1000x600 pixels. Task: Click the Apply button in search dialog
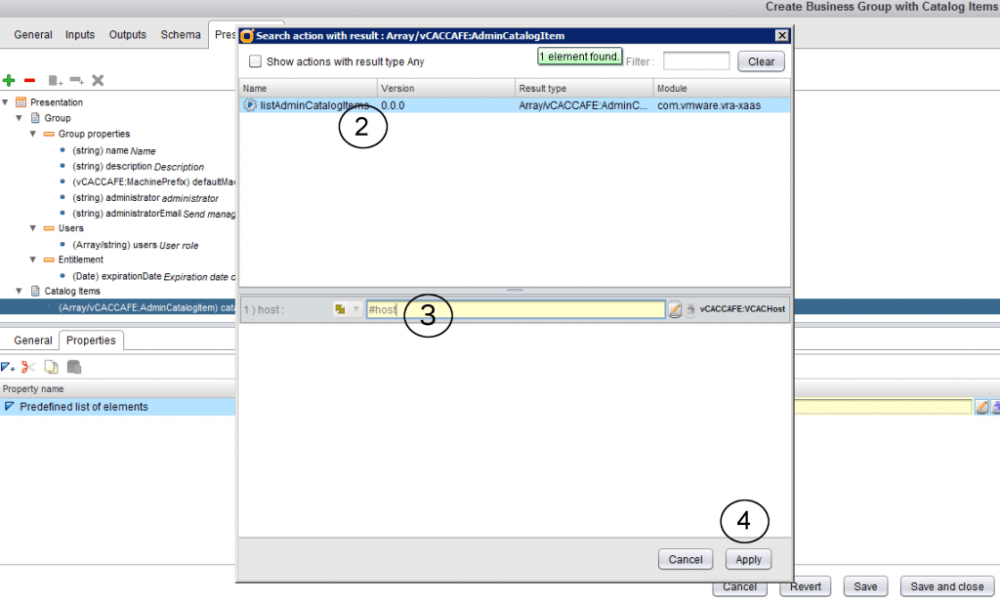749,560
